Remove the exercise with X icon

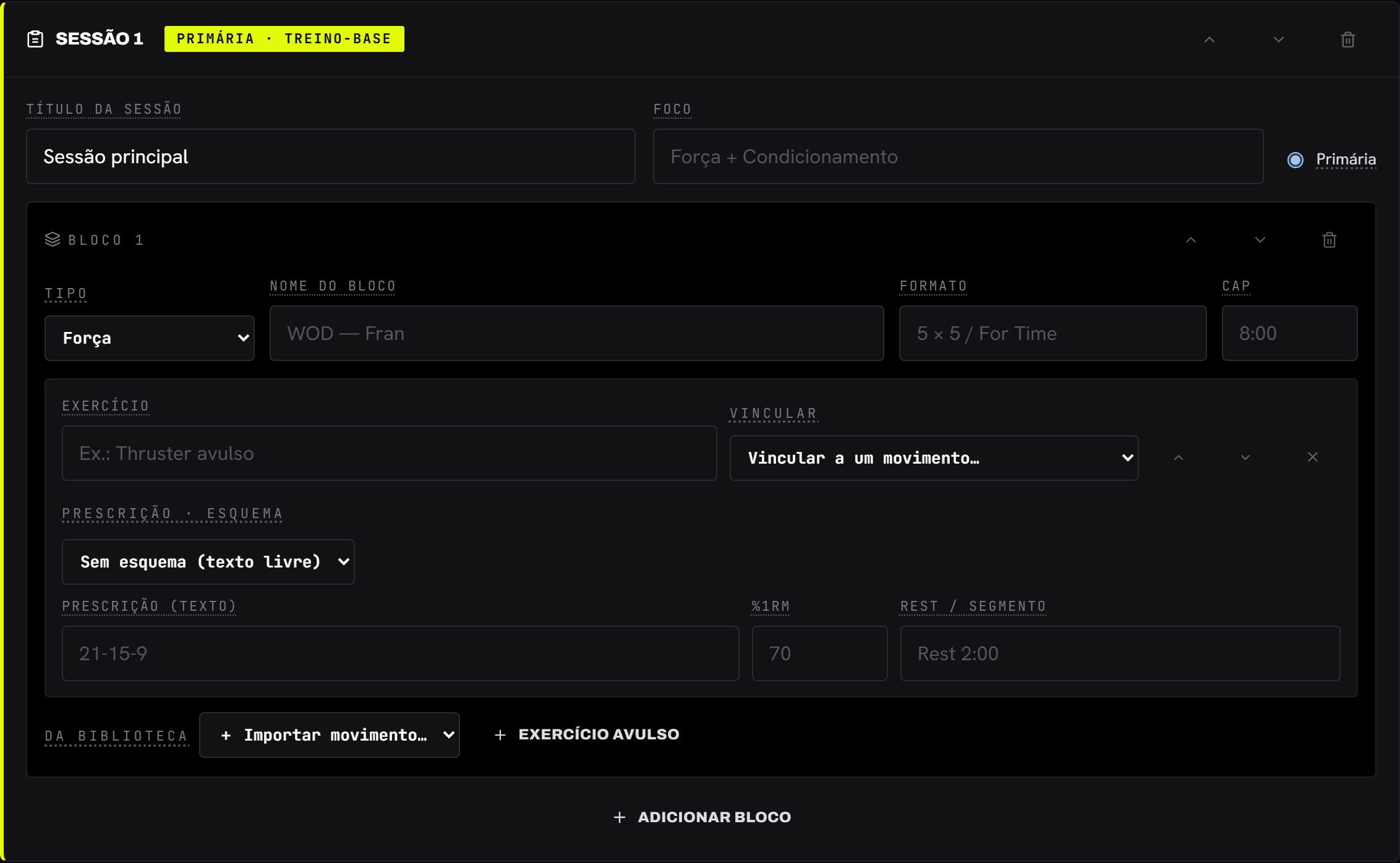pyautogui.click(x=1313, y=457)
